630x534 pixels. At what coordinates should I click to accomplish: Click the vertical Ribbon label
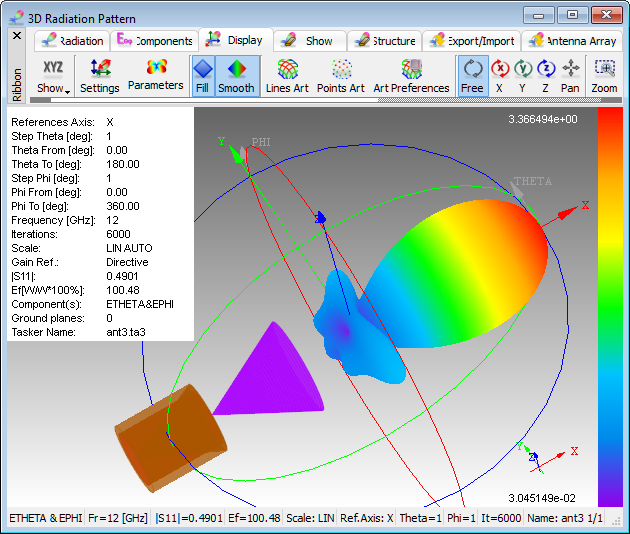[x=17, y=84]
